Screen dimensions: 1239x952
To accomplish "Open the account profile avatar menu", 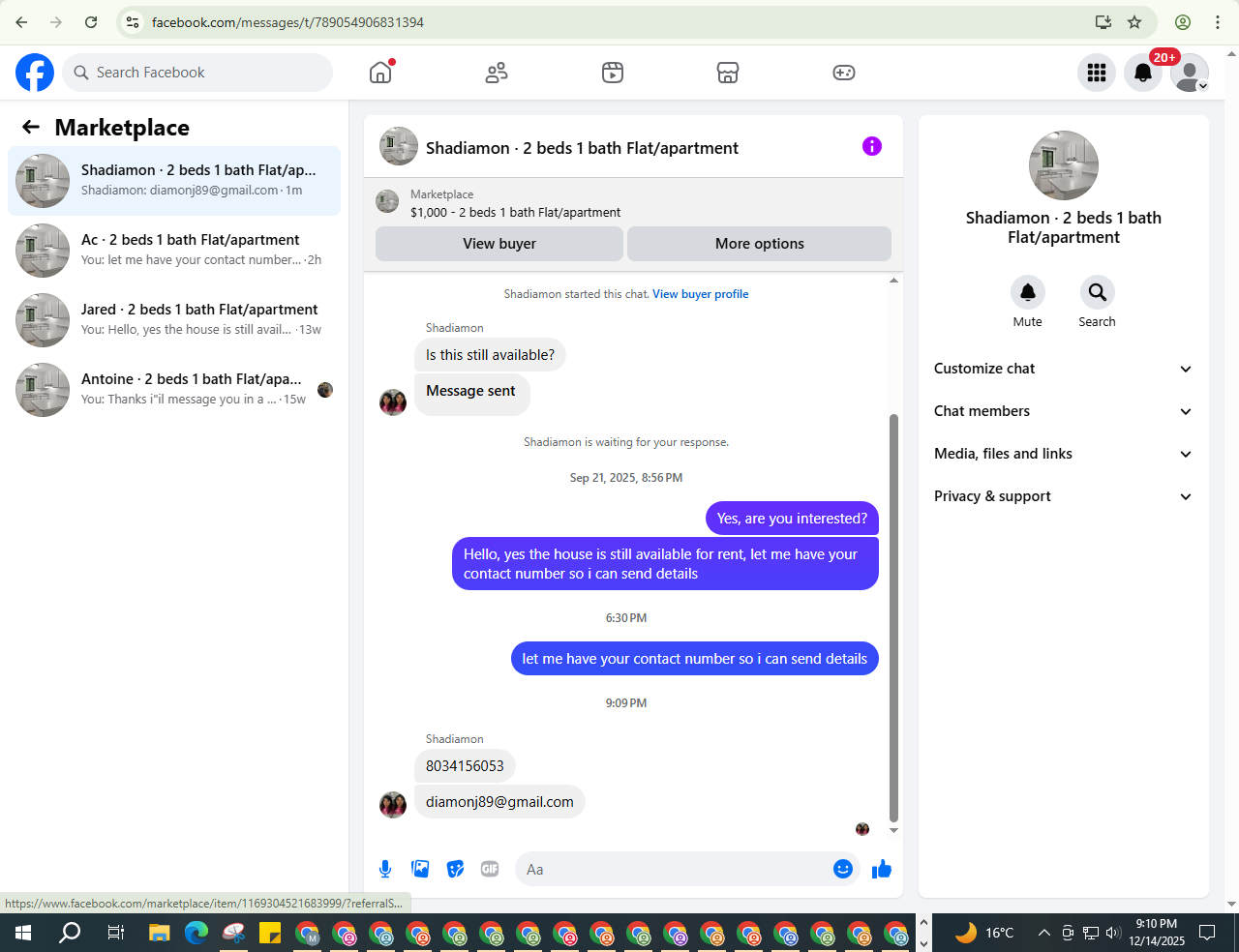I will pyautogui.click(x=1190, y=73).
